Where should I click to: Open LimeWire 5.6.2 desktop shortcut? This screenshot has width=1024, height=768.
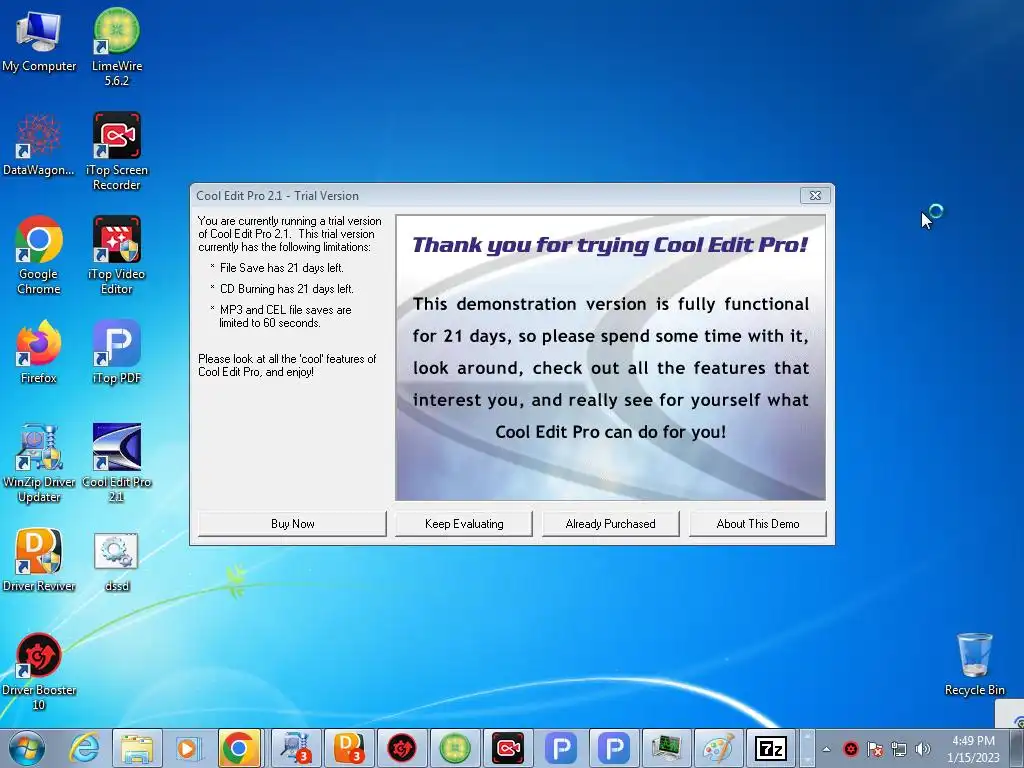(x=117, y=47)
